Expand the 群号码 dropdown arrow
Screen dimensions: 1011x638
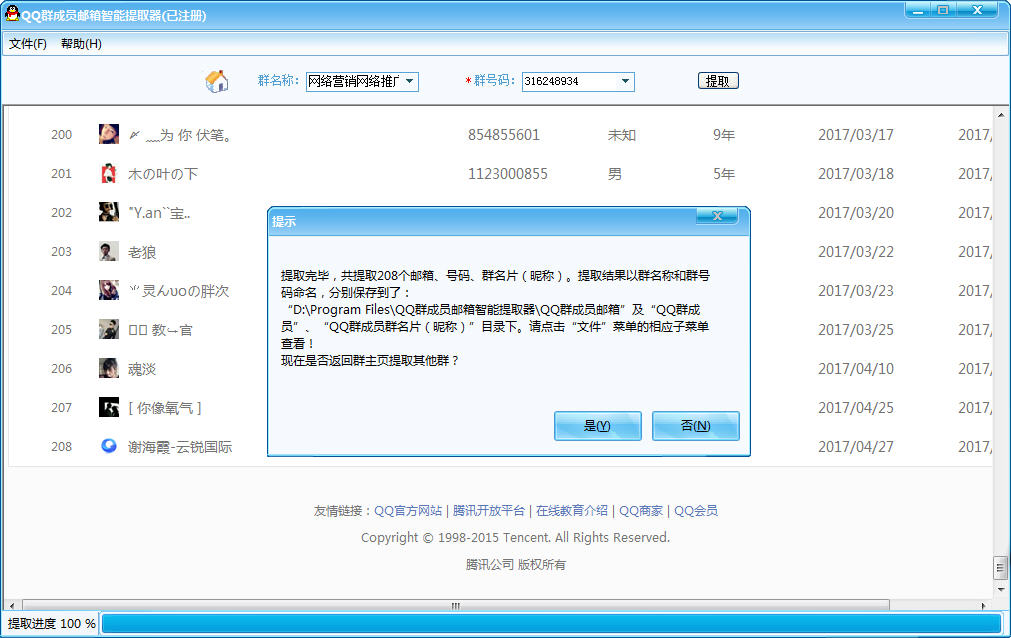click(625, 81)
